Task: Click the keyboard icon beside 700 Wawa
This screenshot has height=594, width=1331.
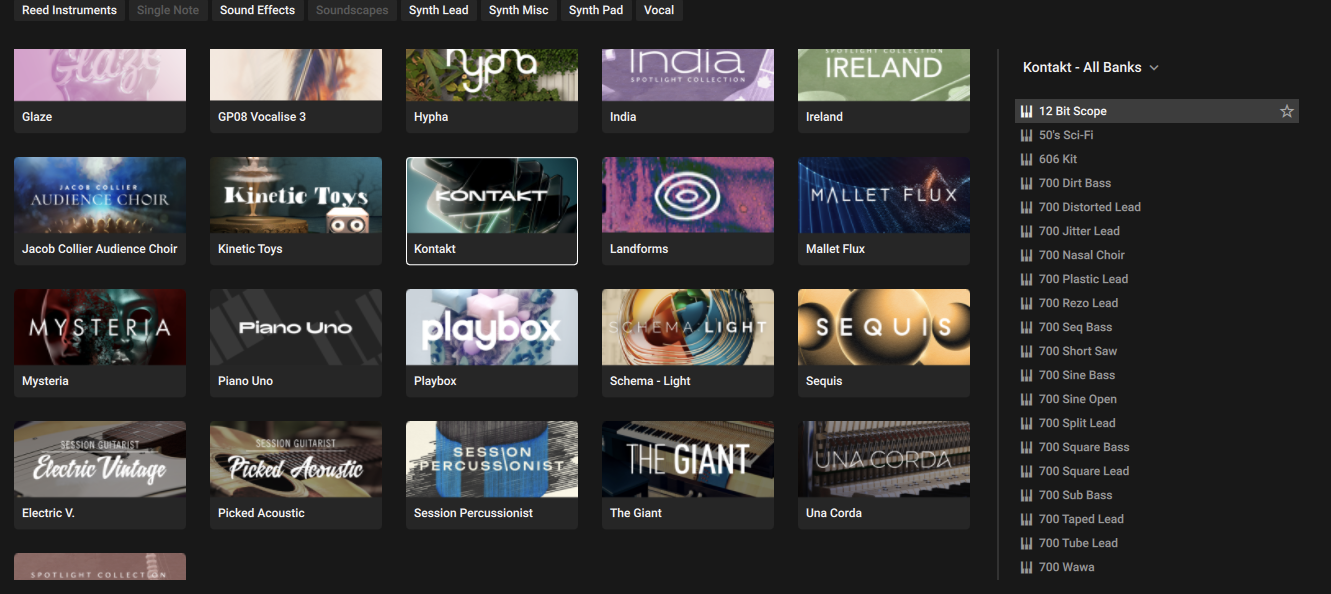Action: (1027, 567)
